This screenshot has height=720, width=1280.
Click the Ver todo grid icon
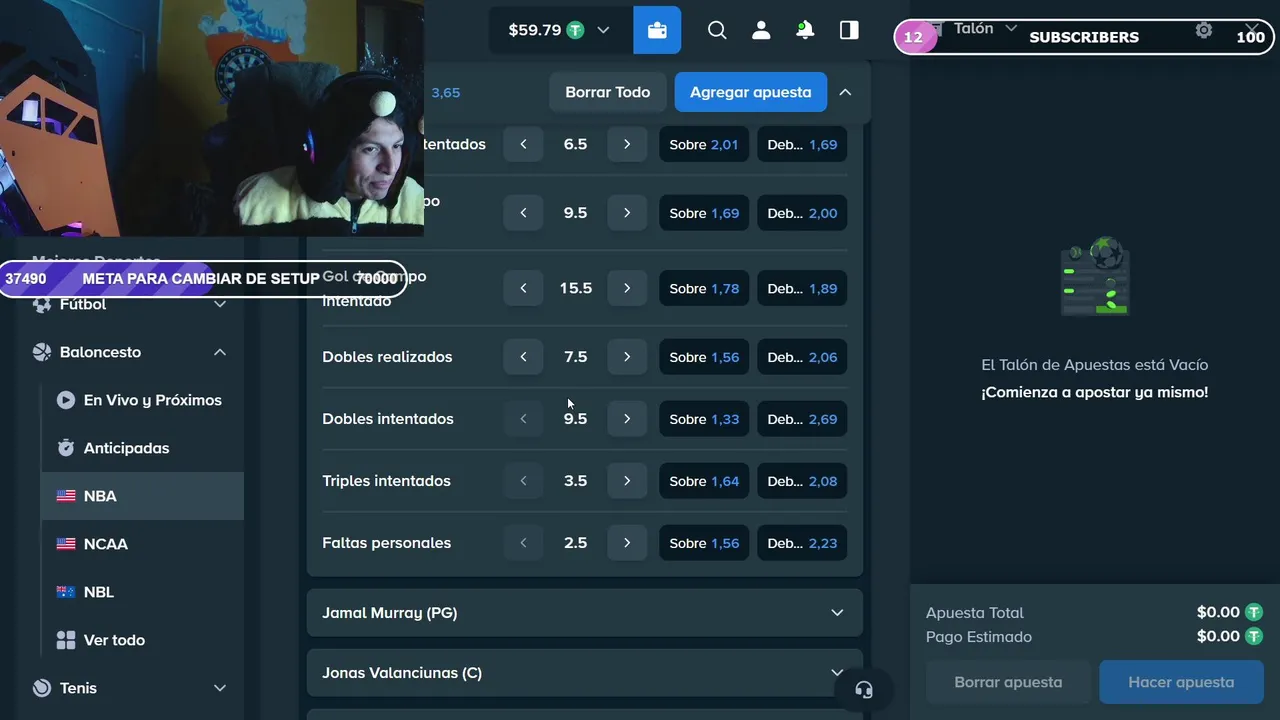point(66,640)
